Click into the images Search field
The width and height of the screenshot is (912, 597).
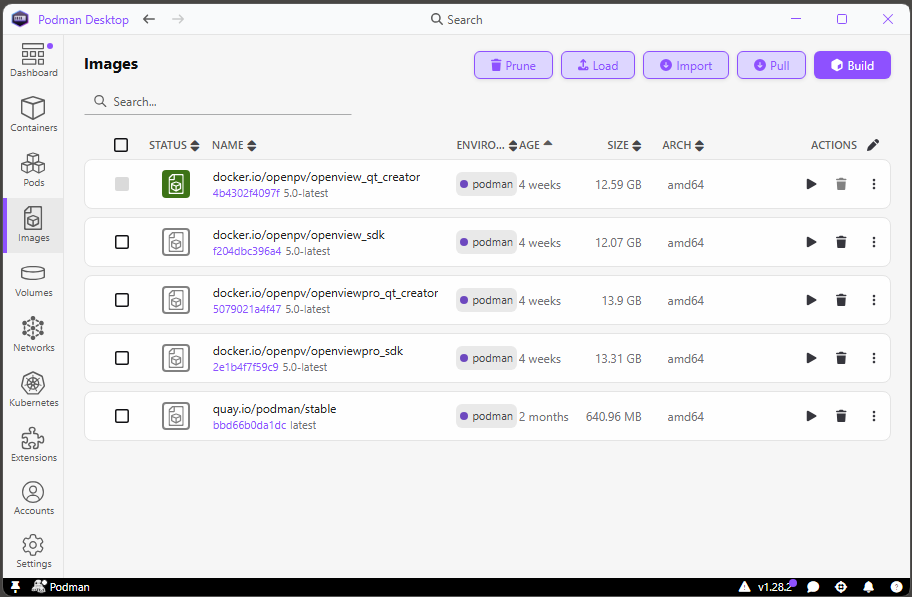click(218, 102)
